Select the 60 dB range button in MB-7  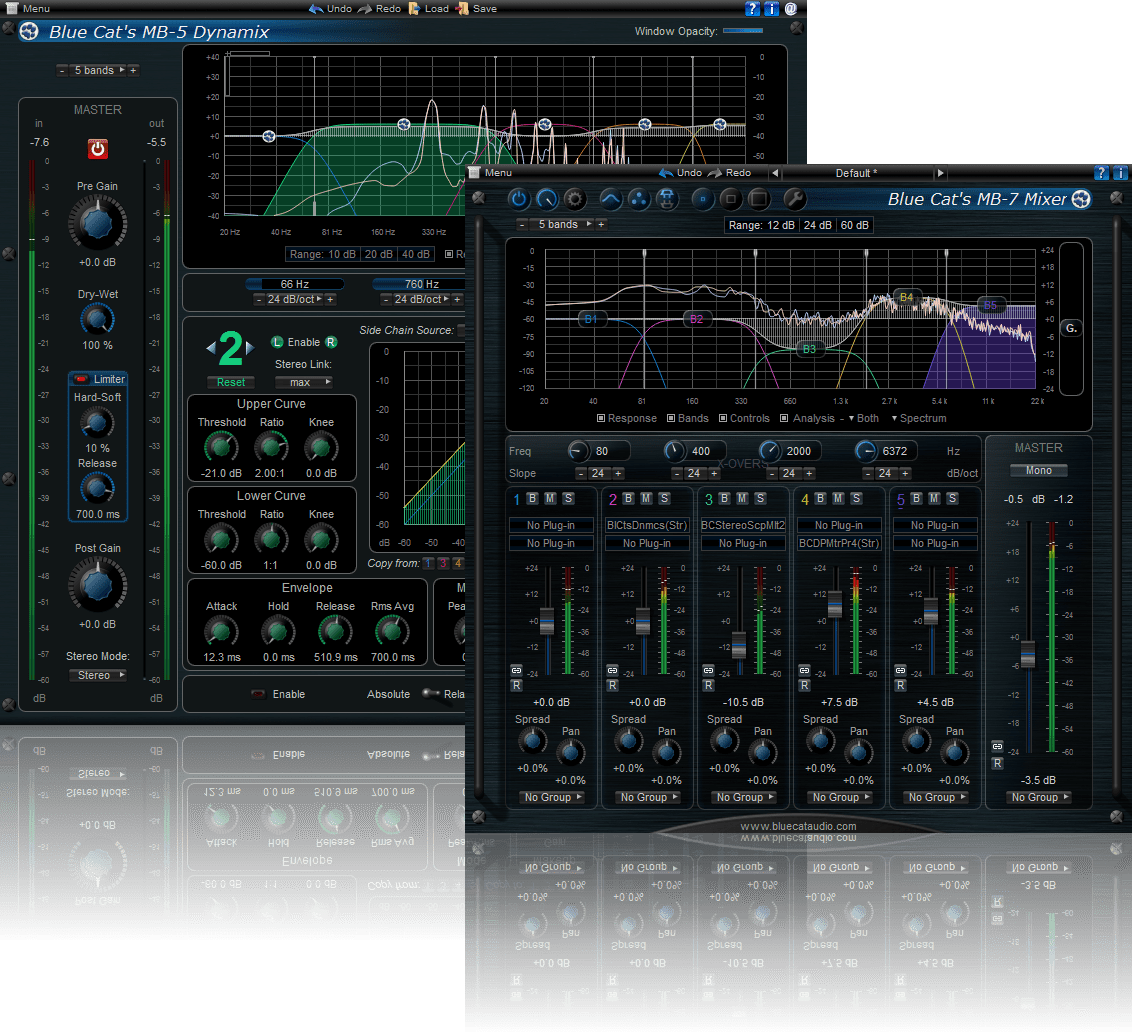(x=853, y=225)
